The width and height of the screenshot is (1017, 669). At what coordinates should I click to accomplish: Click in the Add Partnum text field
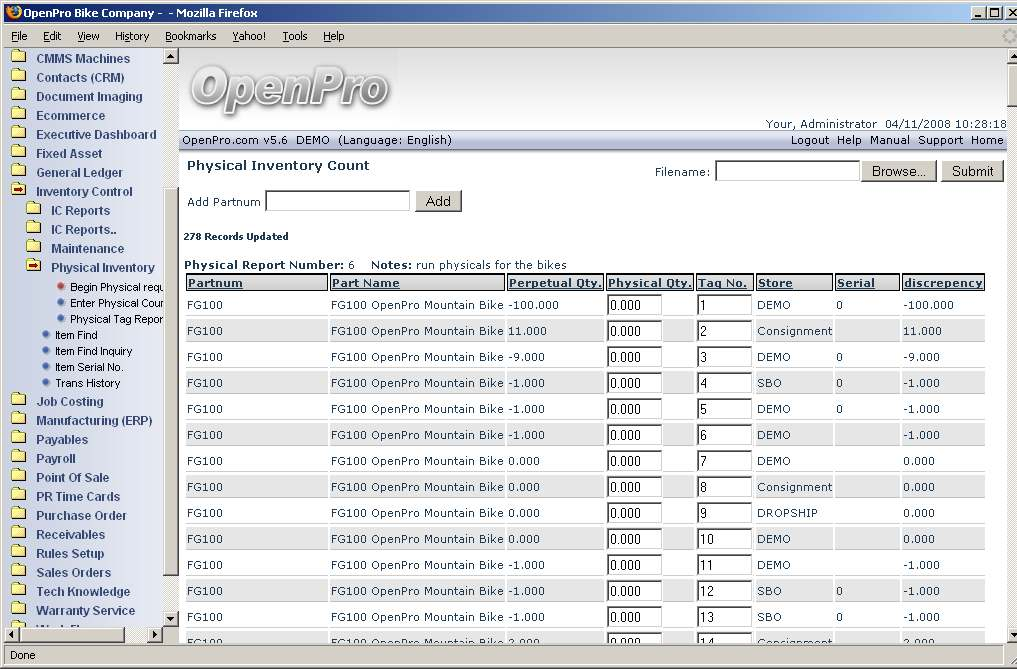coord(337,201)
